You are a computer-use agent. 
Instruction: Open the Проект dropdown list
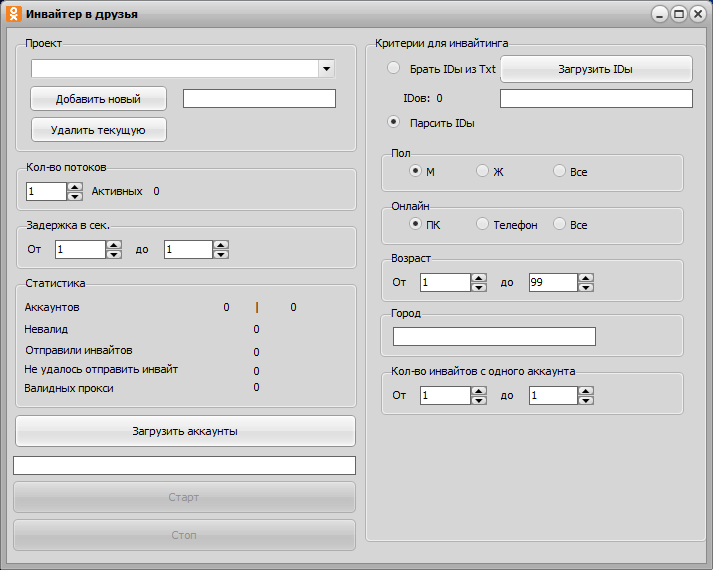pyautogui.click(x=326, y=69)
